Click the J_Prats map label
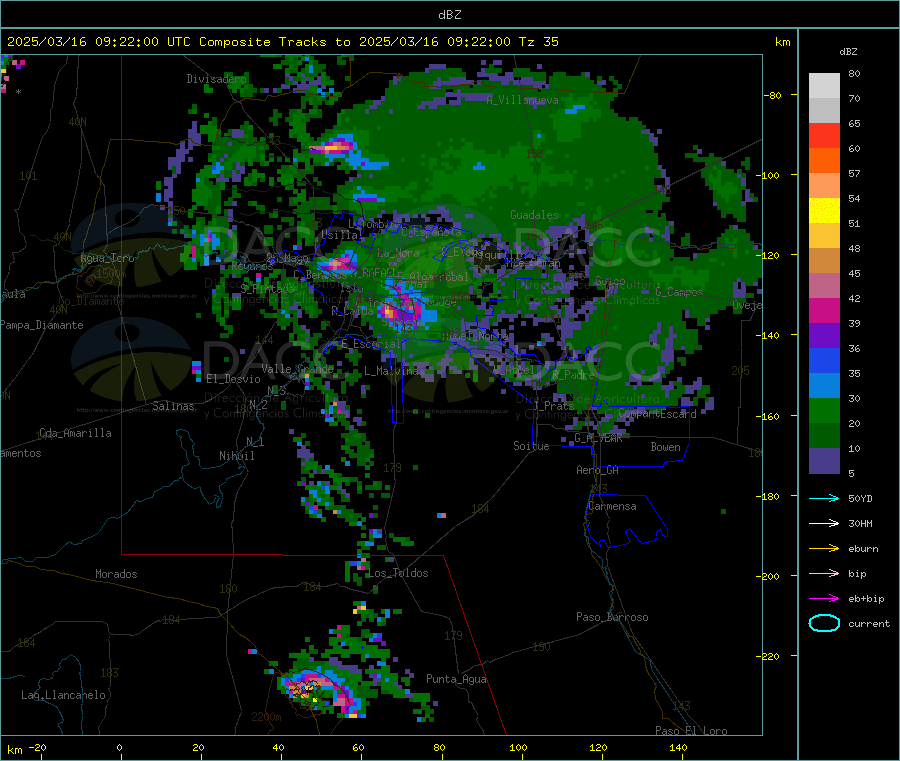900x761 pixels. pos(553,405)
